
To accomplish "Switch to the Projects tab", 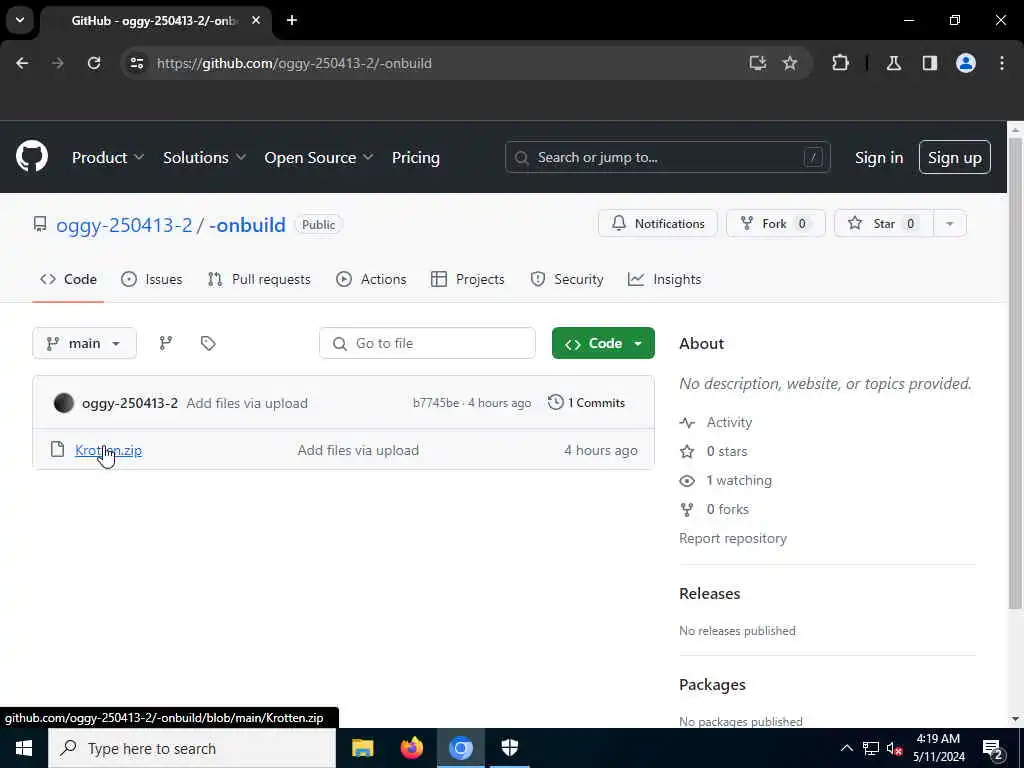I will click(x=468, y=279).
